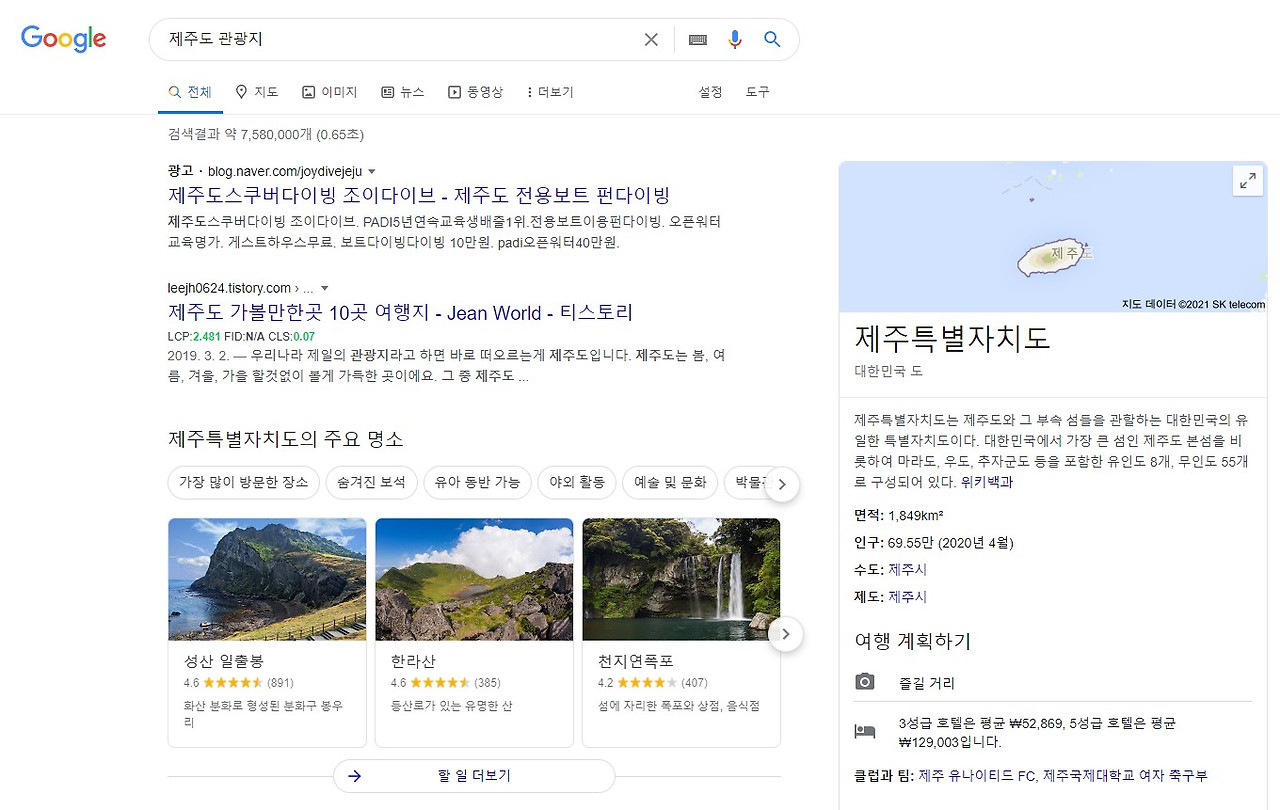This screenshot has height=810, width=1280.
Task: Open 제주 유나이티드 FC link
Action: pyautogui.click(x=976, y=776)
